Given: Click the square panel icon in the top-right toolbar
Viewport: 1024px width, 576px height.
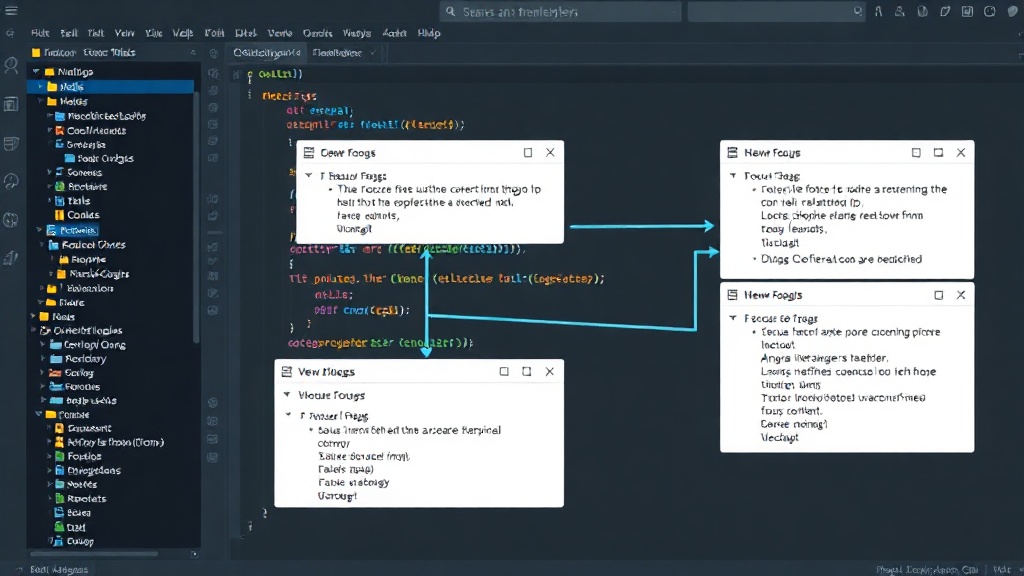Looking at the screenshot, I should click(x=967, y=11).
